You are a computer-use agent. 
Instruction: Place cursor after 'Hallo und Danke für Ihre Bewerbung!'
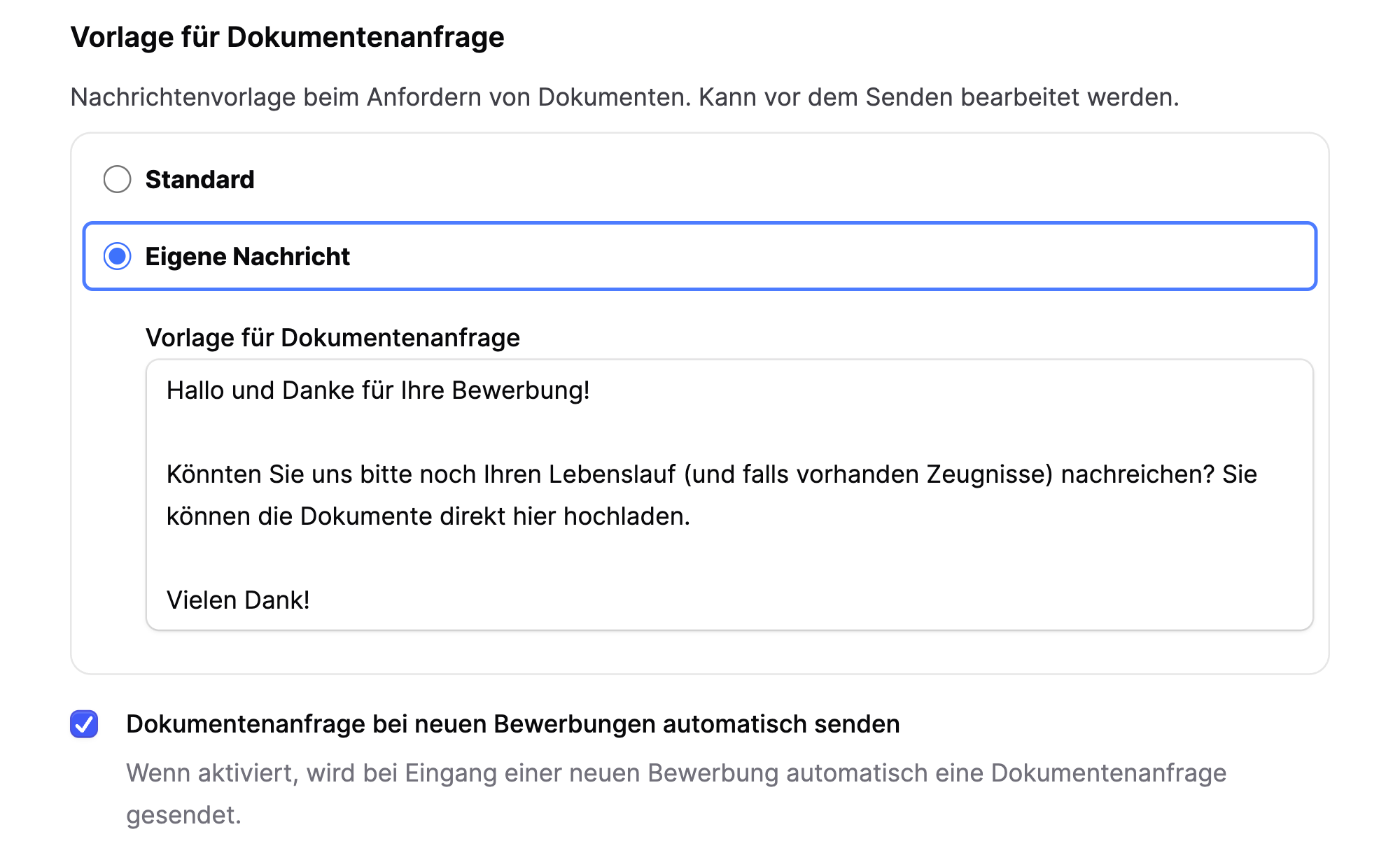coord(591,391)
